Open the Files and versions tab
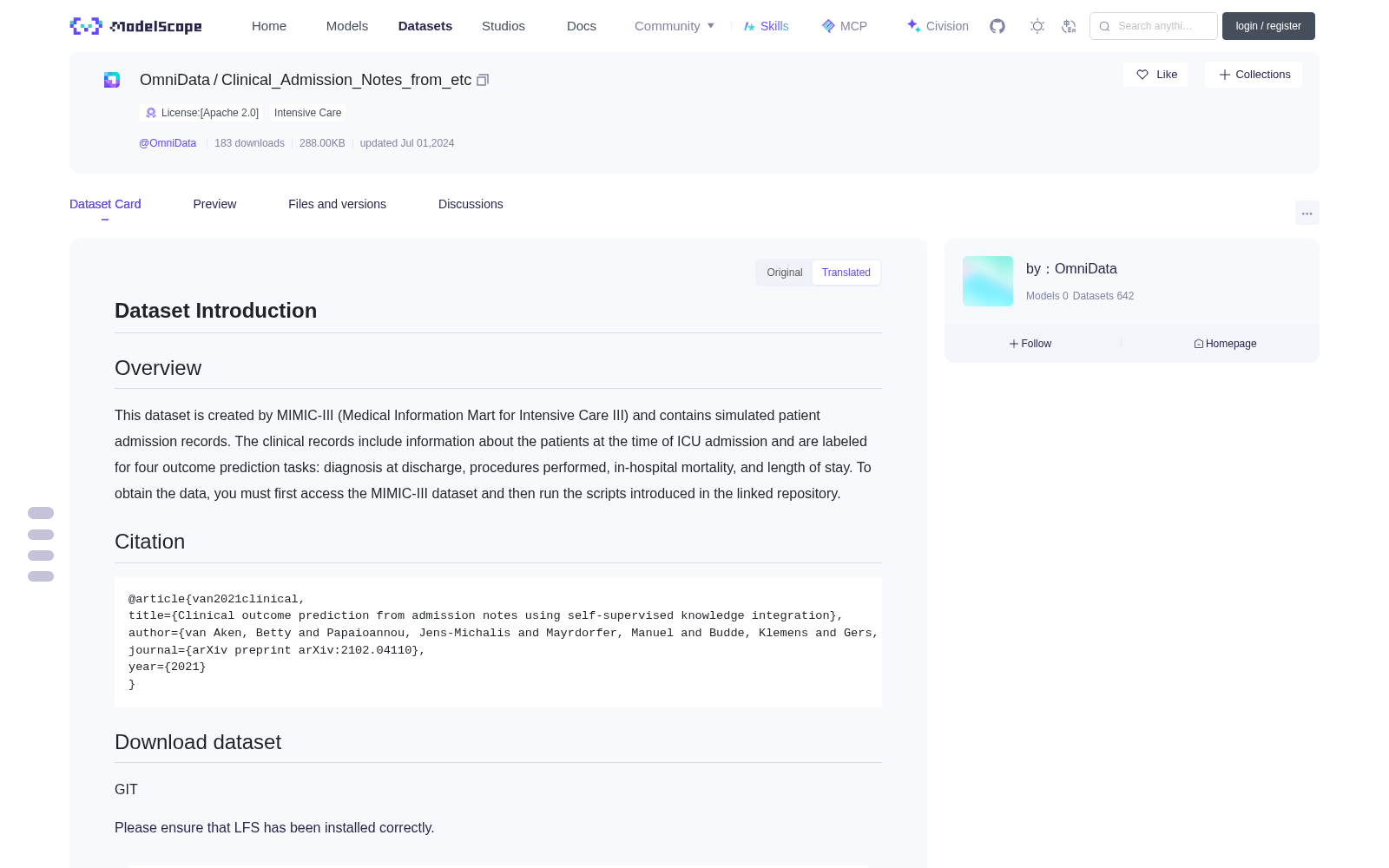Viewport: 1389px width, 868px height. [337, 204]
